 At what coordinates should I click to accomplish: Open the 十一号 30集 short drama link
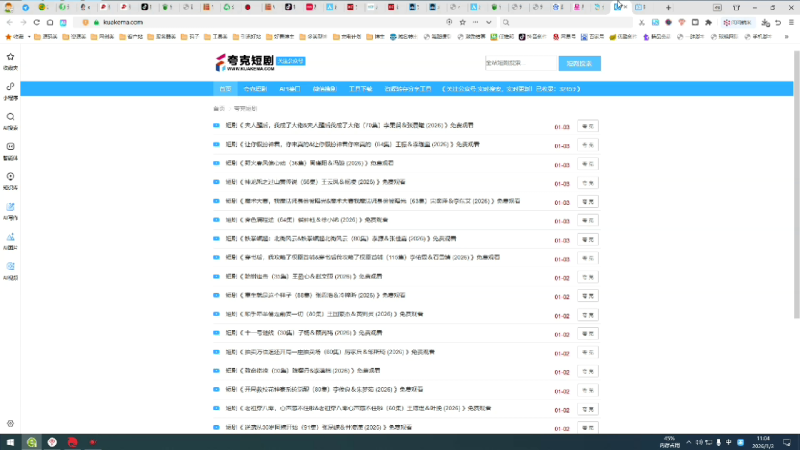[x=304, y=333]
